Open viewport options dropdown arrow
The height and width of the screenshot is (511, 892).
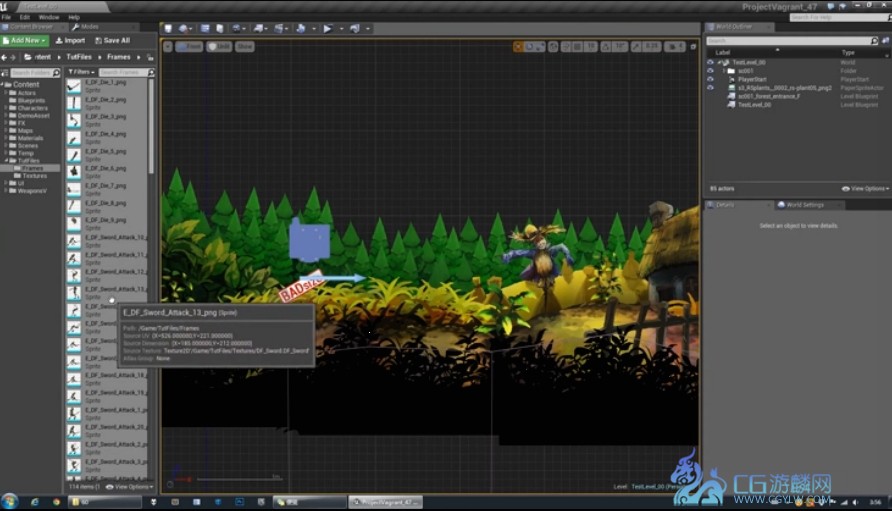click(168, 47)
